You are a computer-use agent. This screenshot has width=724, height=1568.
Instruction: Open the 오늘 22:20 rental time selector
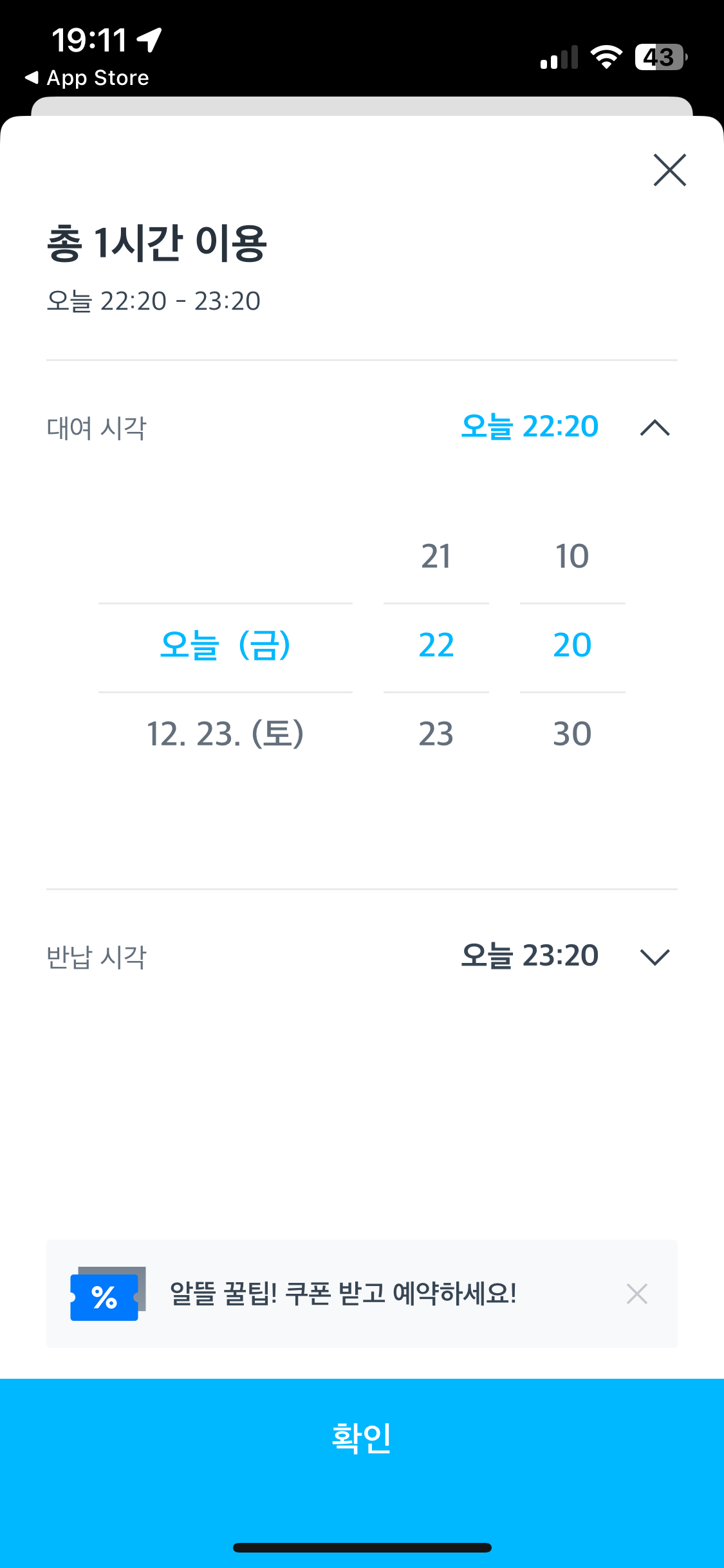tap(530, 426)
